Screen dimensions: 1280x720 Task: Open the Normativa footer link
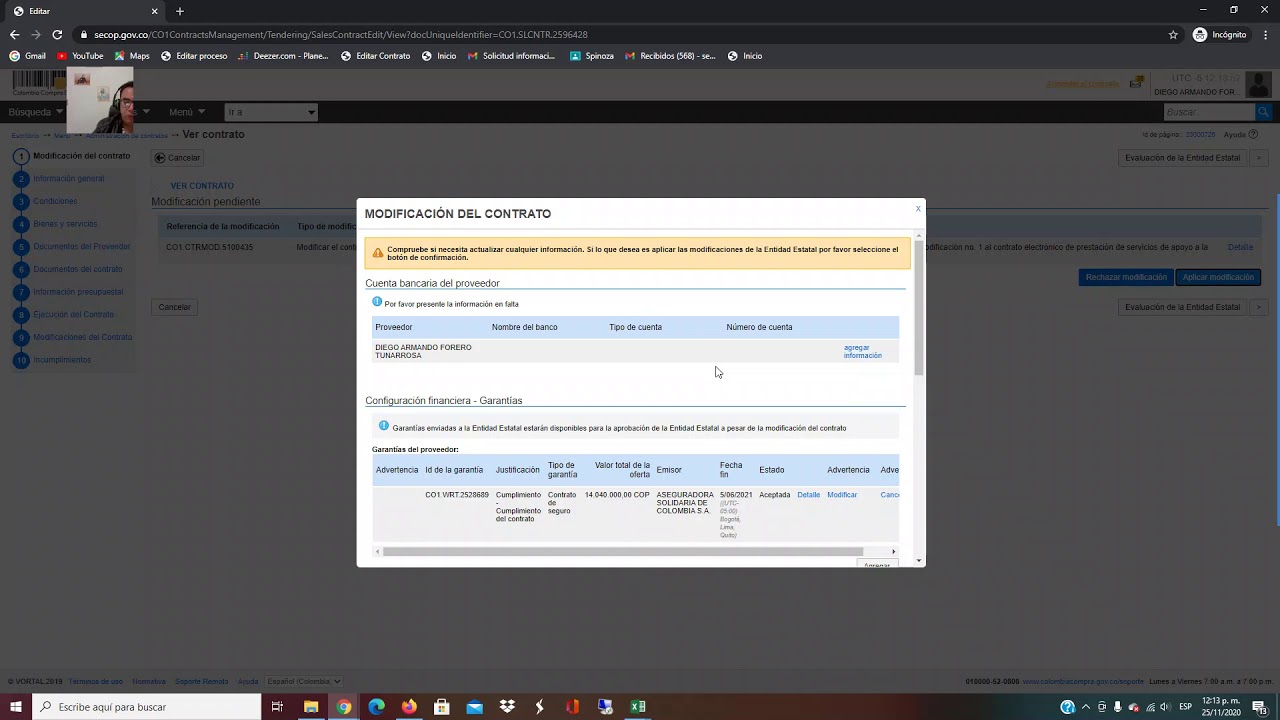(149, 681)
